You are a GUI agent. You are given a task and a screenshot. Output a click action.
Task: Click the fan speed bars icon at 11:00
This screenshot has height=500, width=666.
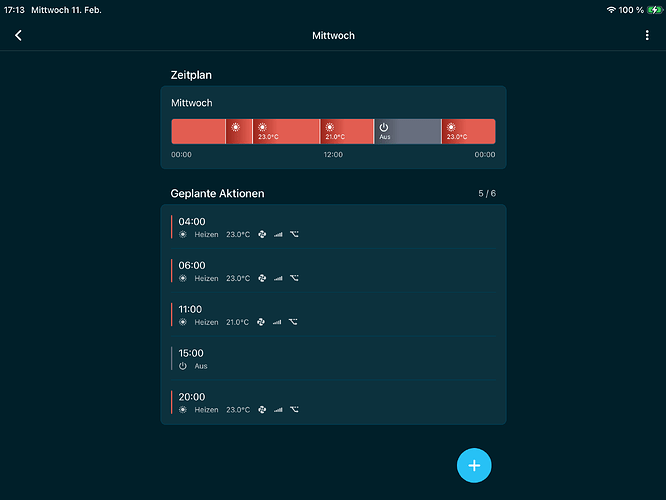[x=278, y=322]
